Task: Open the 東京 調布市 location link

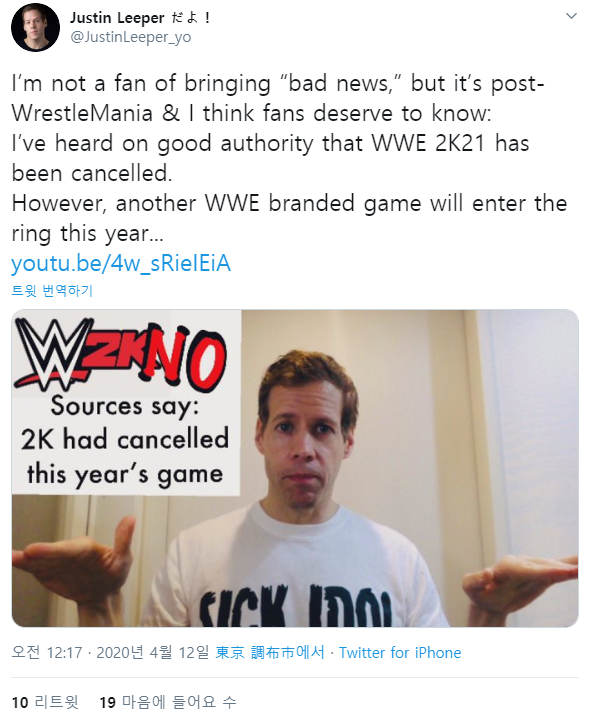Action: click(270, 652)
